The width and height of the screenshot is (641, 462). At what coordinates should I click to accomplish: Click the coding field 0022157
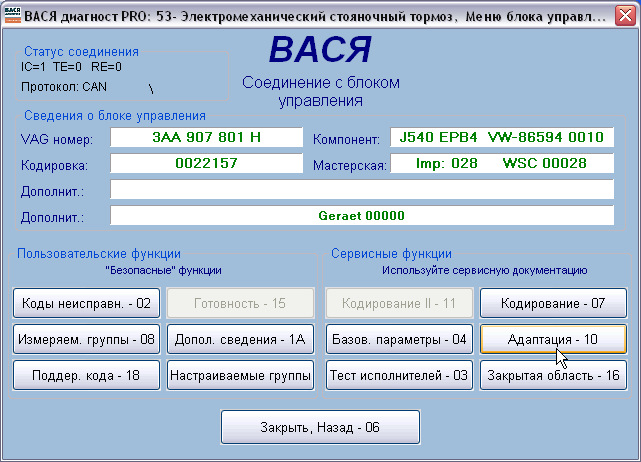(206, 163)
